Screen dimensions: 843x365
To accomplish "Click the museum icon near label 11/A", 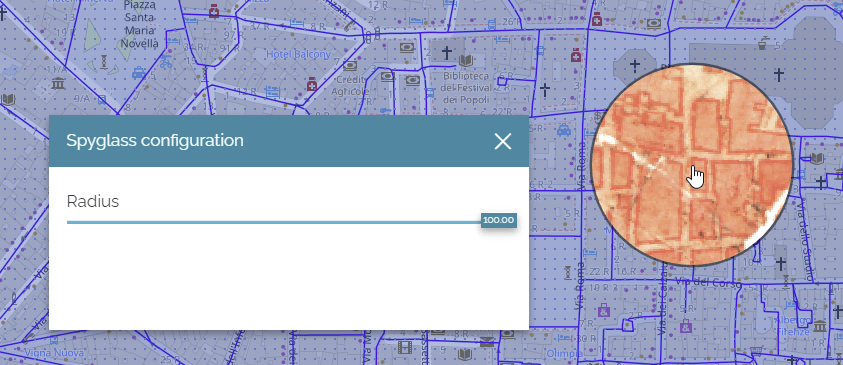I will pos(58,84).
